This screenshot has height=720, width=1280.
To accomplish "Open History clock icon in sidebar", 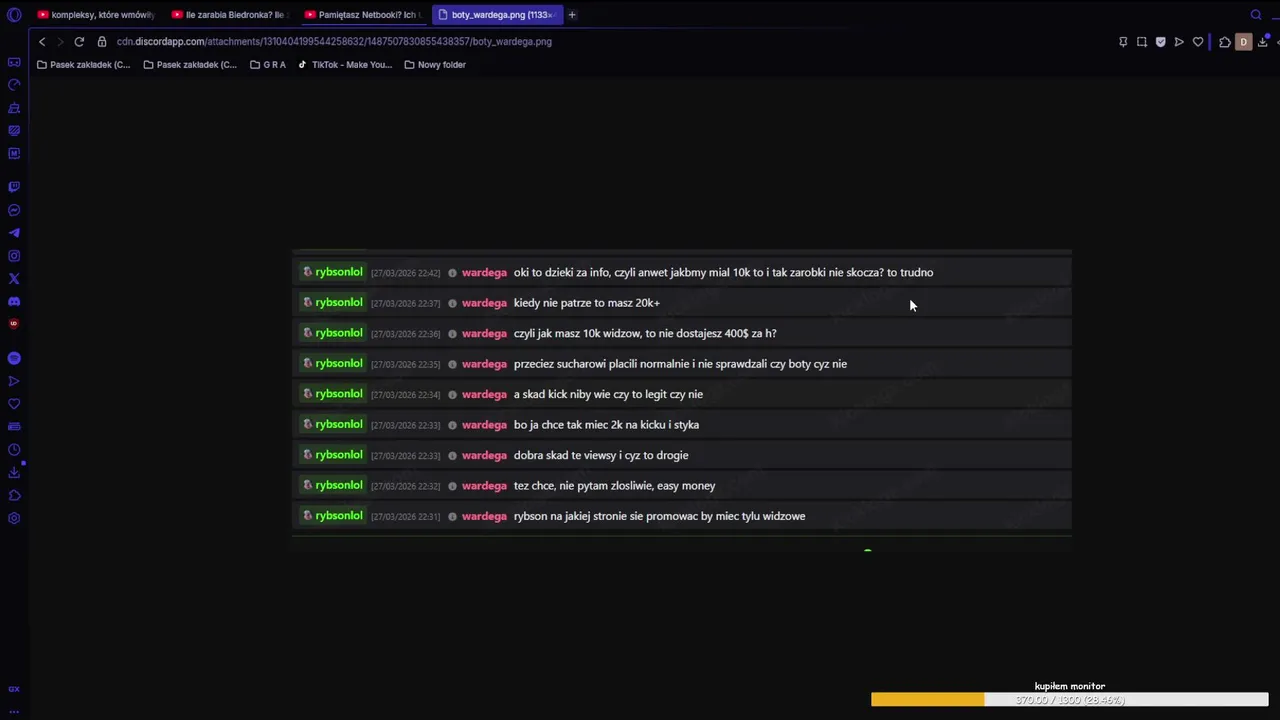I will click(14, 450).
